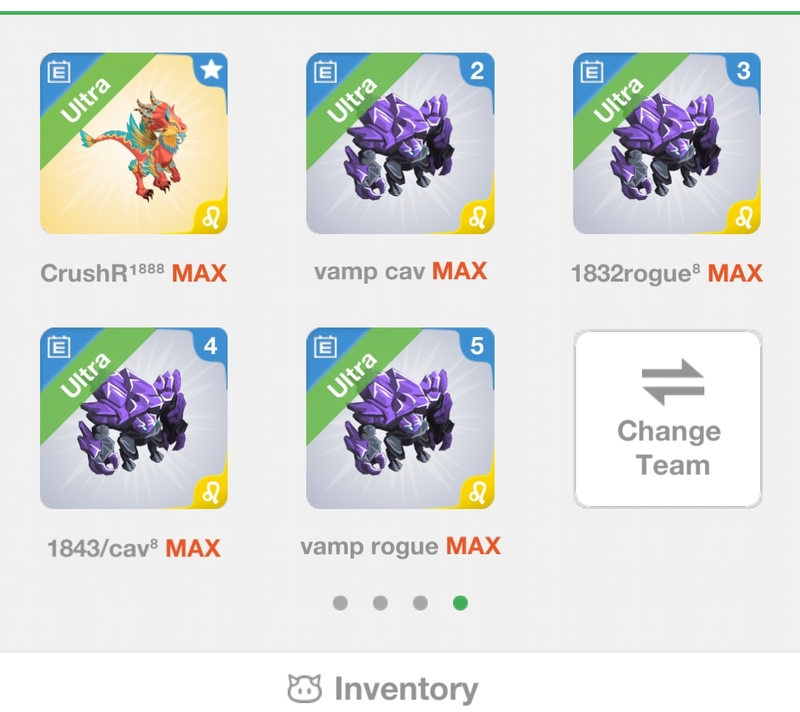The image size is (800, 712).
Task: Tap the star leader badge on CrushR card
Action: 211,70
